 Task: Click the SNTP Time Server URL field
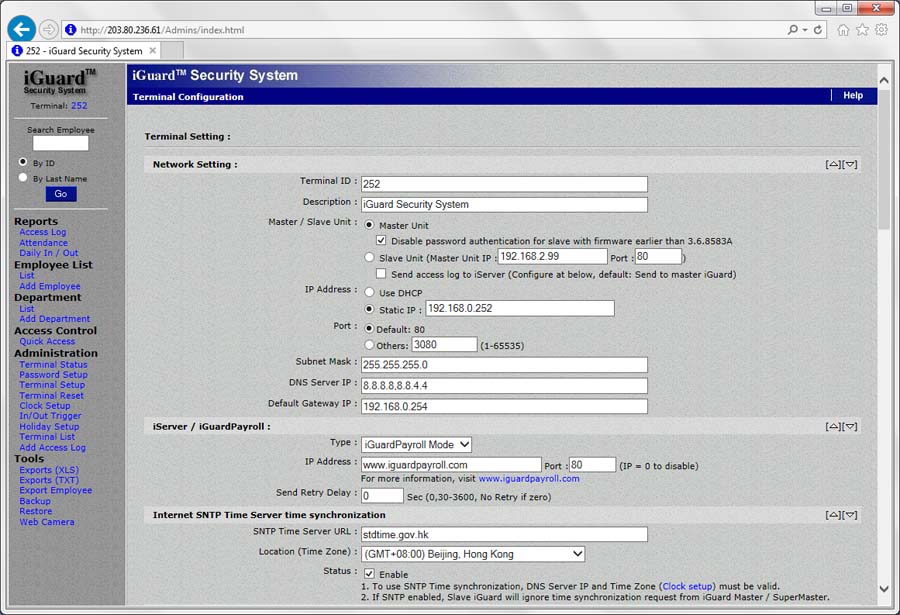tap(504, 535)
